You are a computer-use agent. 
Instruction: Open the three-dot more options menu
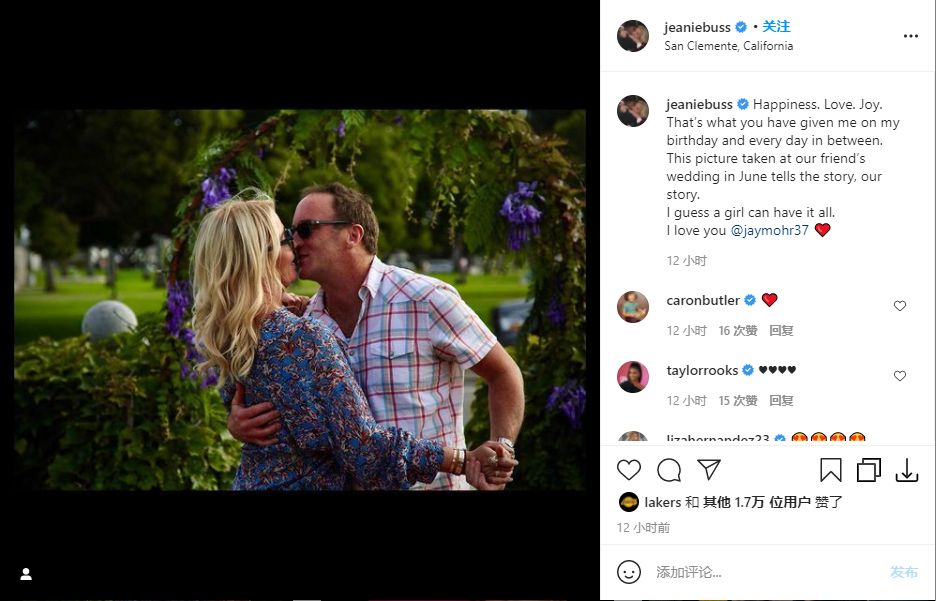(x=910, y=36)
